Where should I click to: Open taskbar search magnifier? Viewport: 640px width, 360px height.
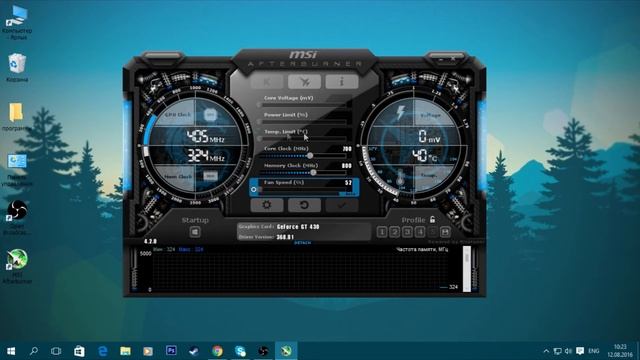[33, 351]
